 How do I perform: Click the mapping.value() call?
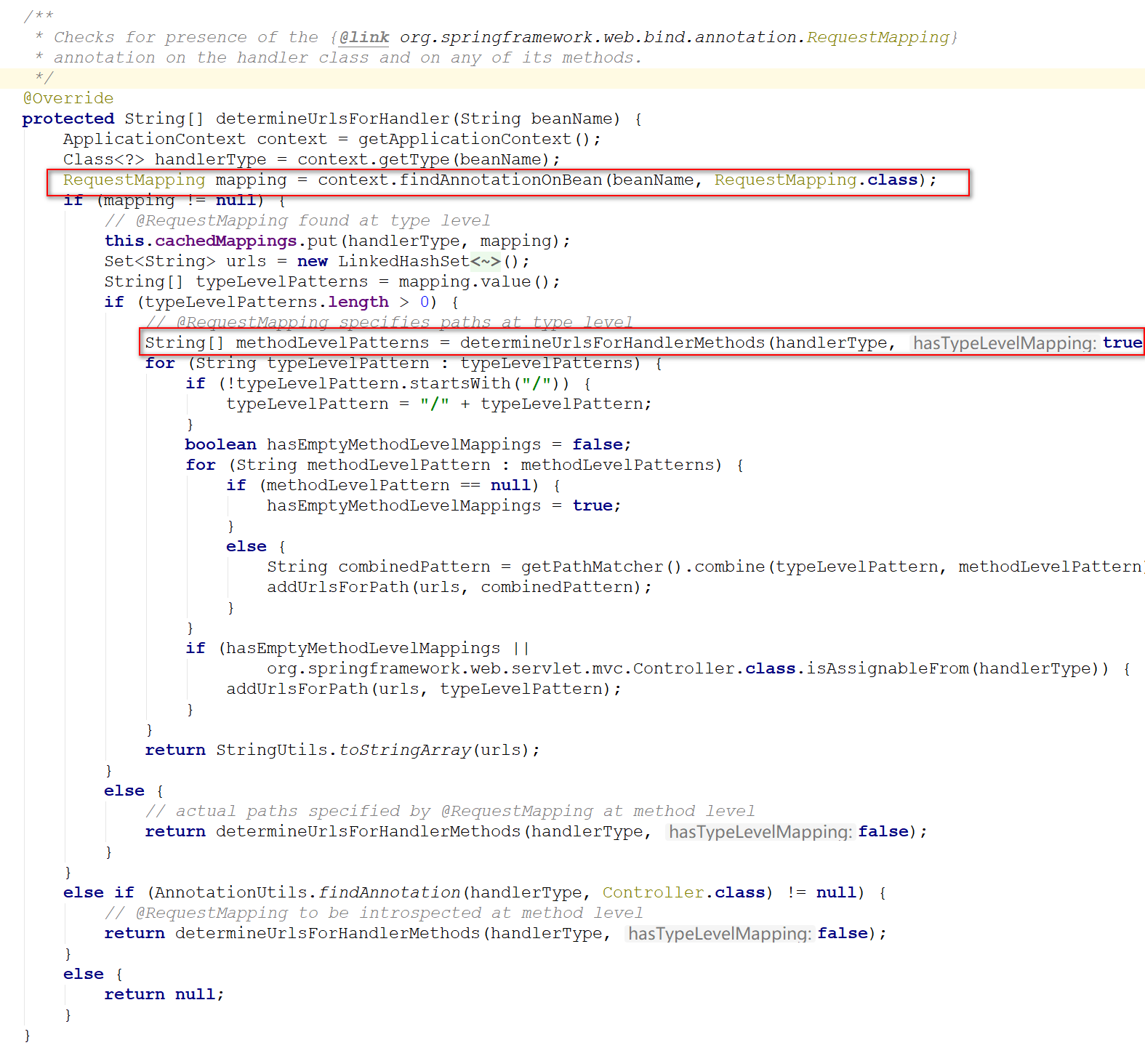click(x=475, y=281)
